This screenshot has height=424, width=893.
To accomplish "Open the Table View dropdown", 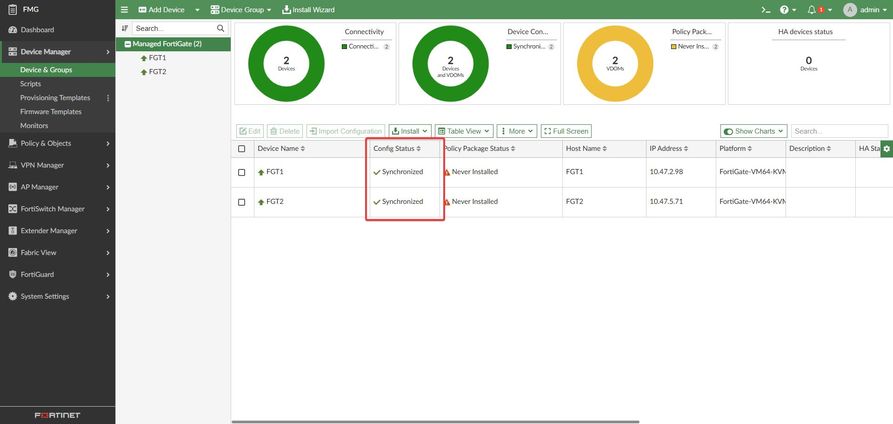I will [464, 131].
